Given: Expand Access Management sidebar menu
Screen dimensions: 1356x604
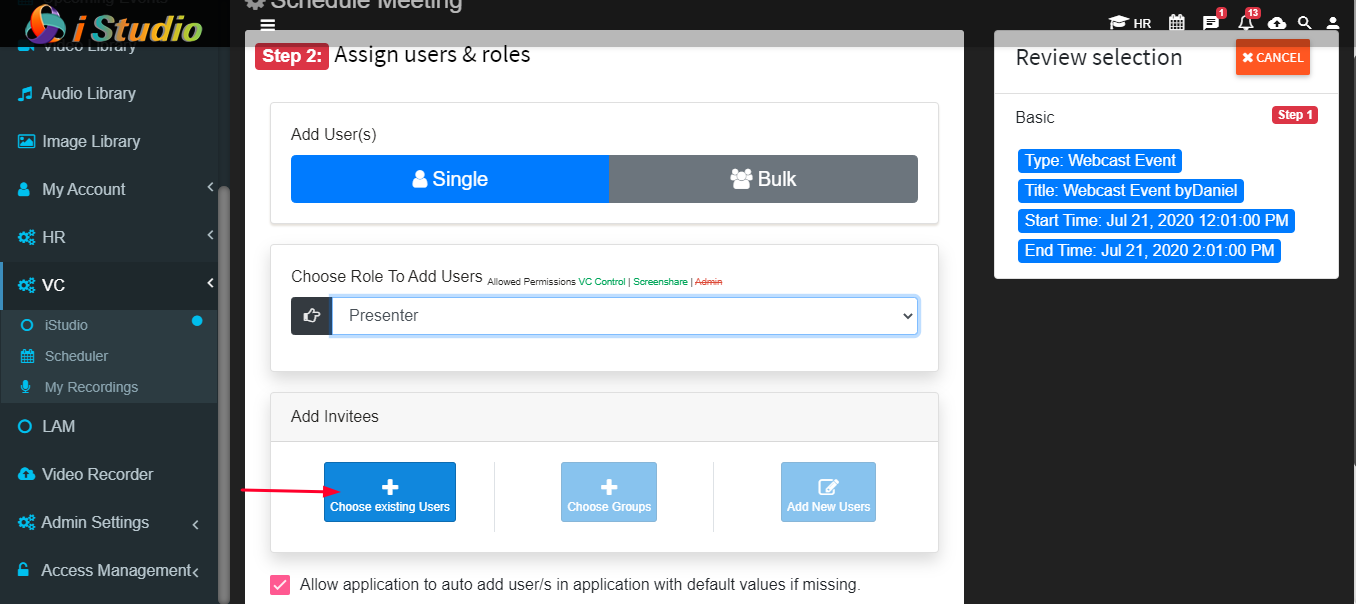Looking at the screenshot, I should click(x=108, y=570).
